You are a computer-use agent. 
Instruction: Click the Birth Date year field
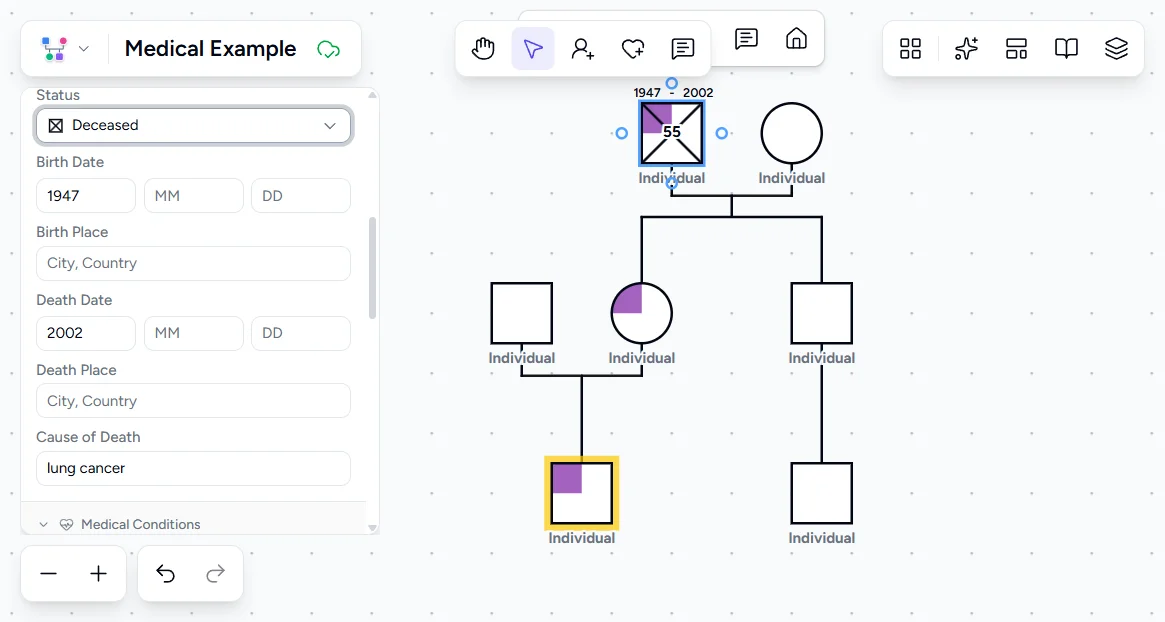click(86, 196)
